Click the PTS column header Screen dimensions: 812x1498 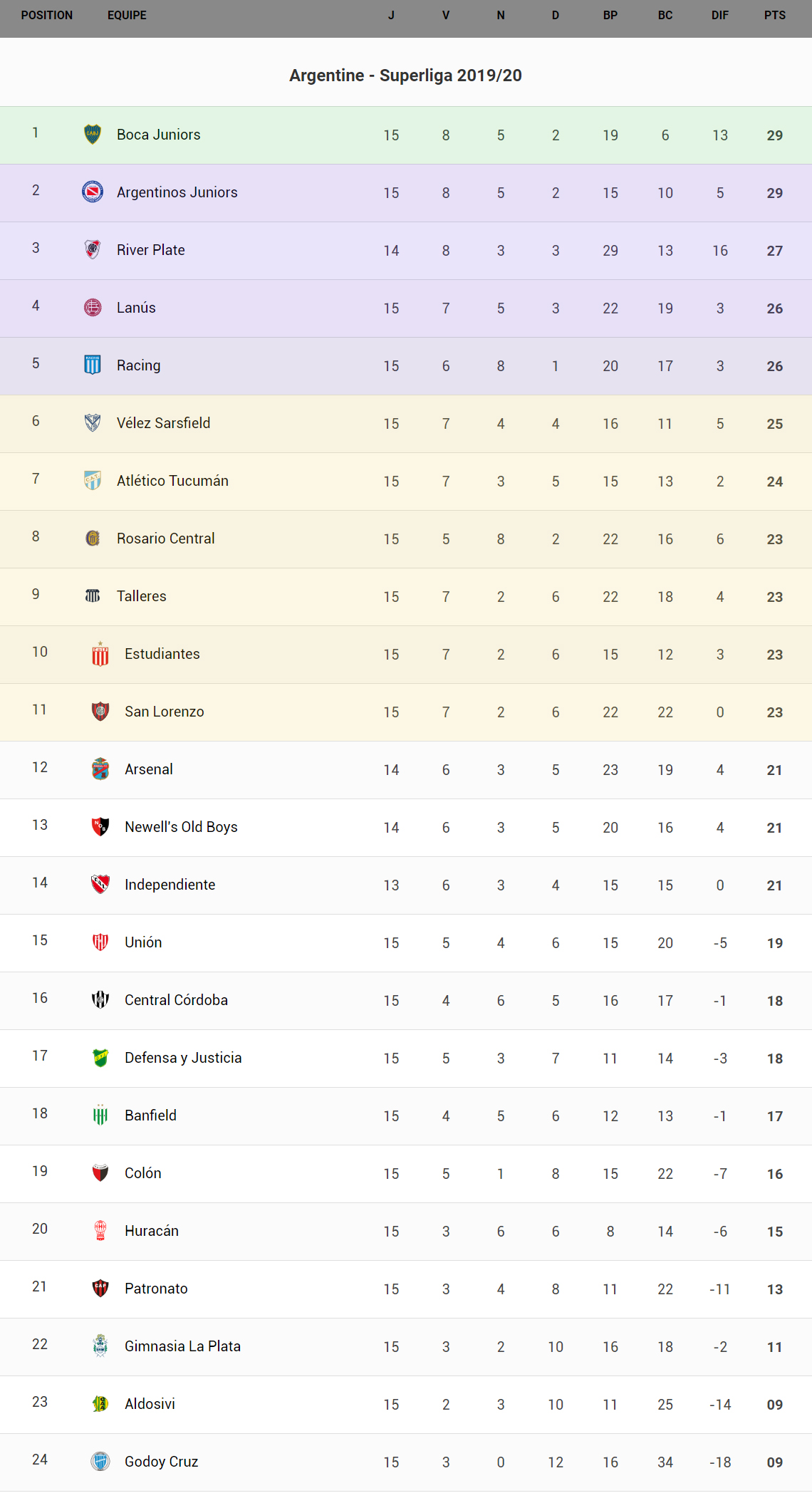tap(774, 16)
